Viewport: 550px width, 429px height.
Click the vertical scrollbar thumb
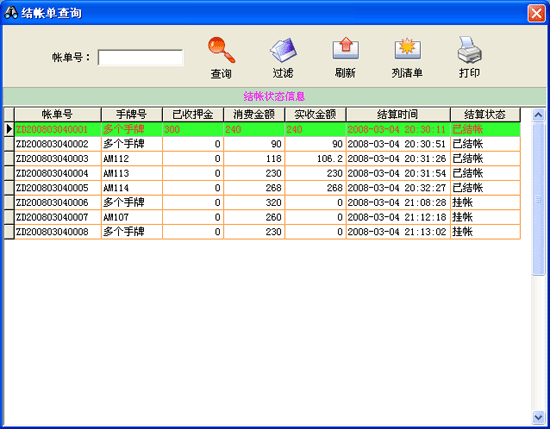[538, 199]
